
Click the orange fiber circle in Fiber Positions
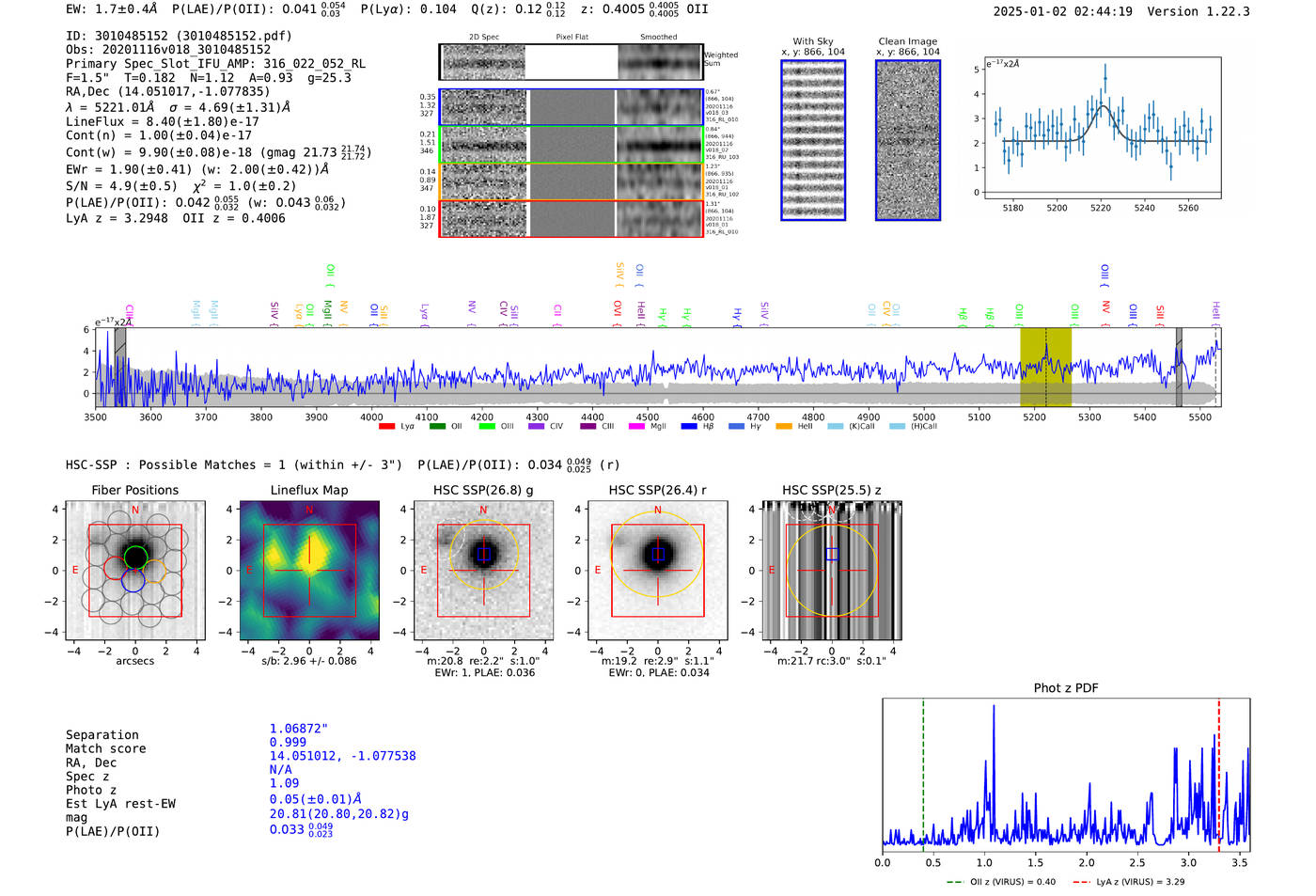155,570
